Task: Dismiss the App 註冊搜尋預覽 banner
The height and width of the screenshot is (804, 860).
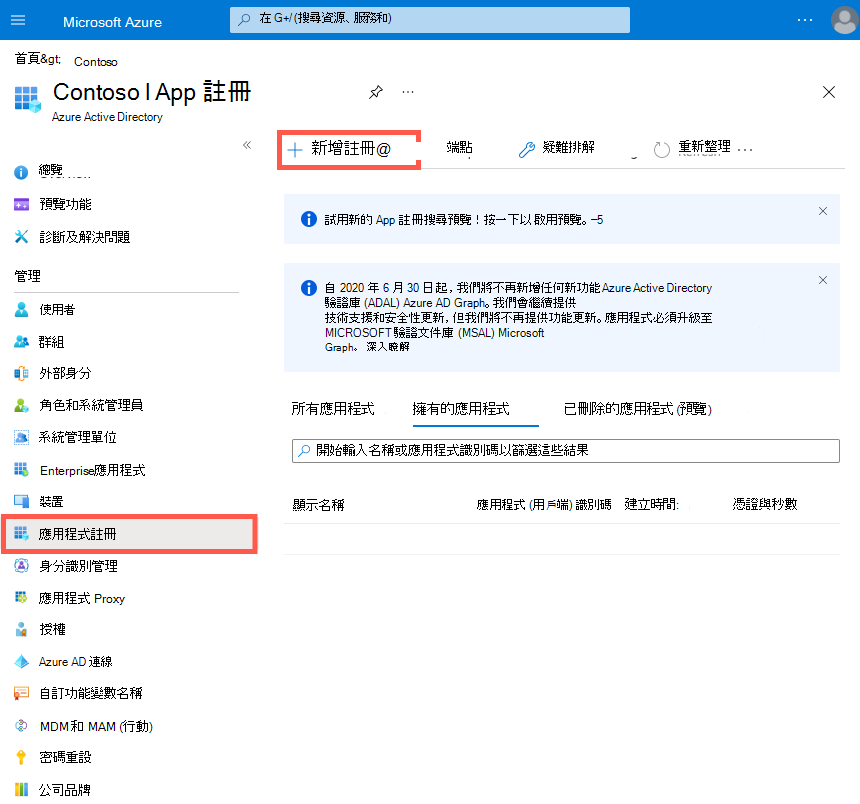Action: pos(823,211)
